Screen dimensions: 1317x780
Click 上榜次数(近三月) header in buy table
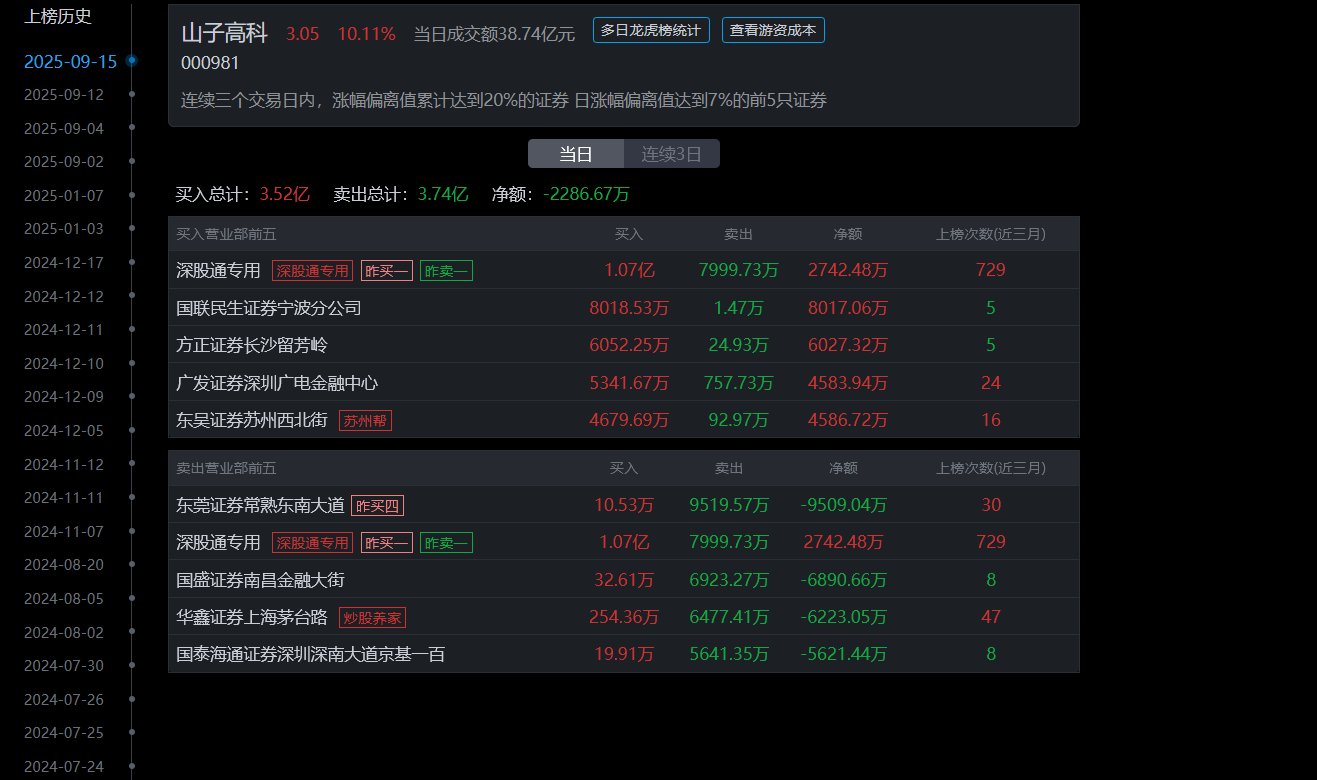[x=991, y=234]
